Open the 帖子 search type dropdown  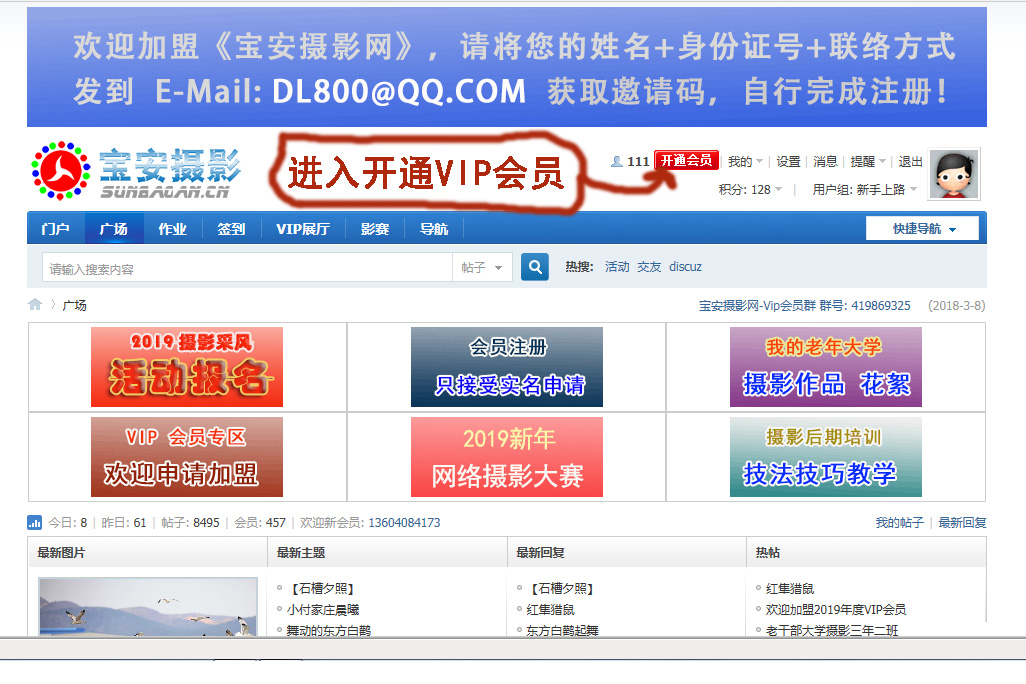(482, 268)
